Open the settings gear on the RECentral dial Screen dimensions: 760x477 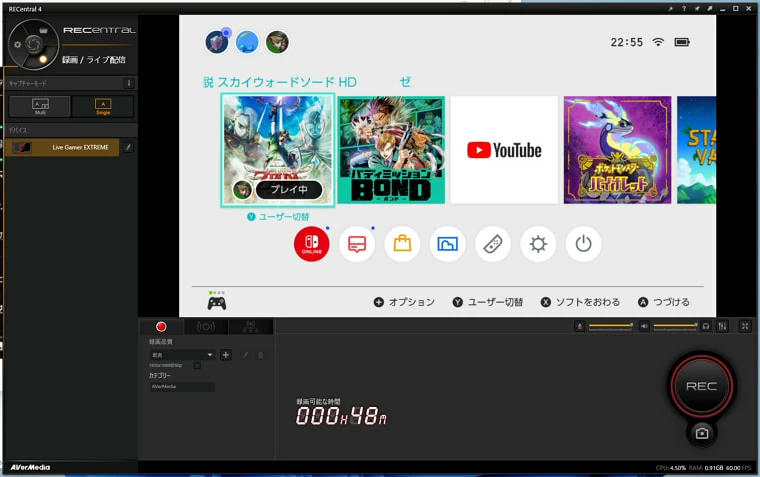coord(17,45)
